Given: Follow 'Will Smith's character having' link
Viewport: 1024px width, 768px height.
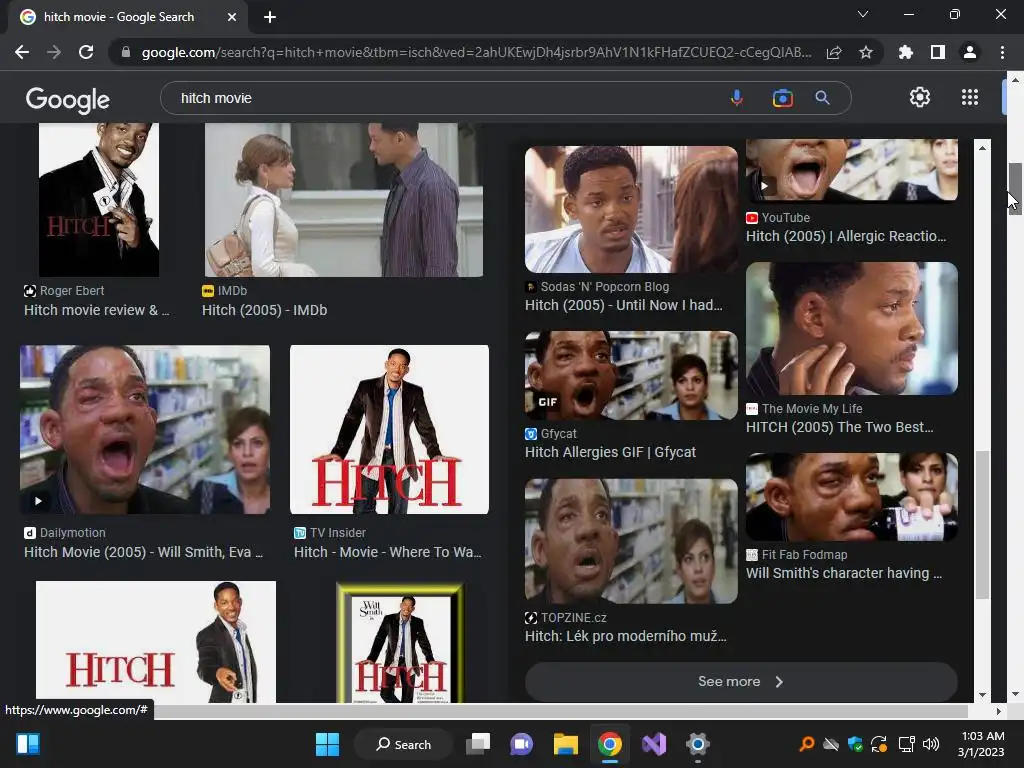Looking at the screenshot, I should coord(844,573).
